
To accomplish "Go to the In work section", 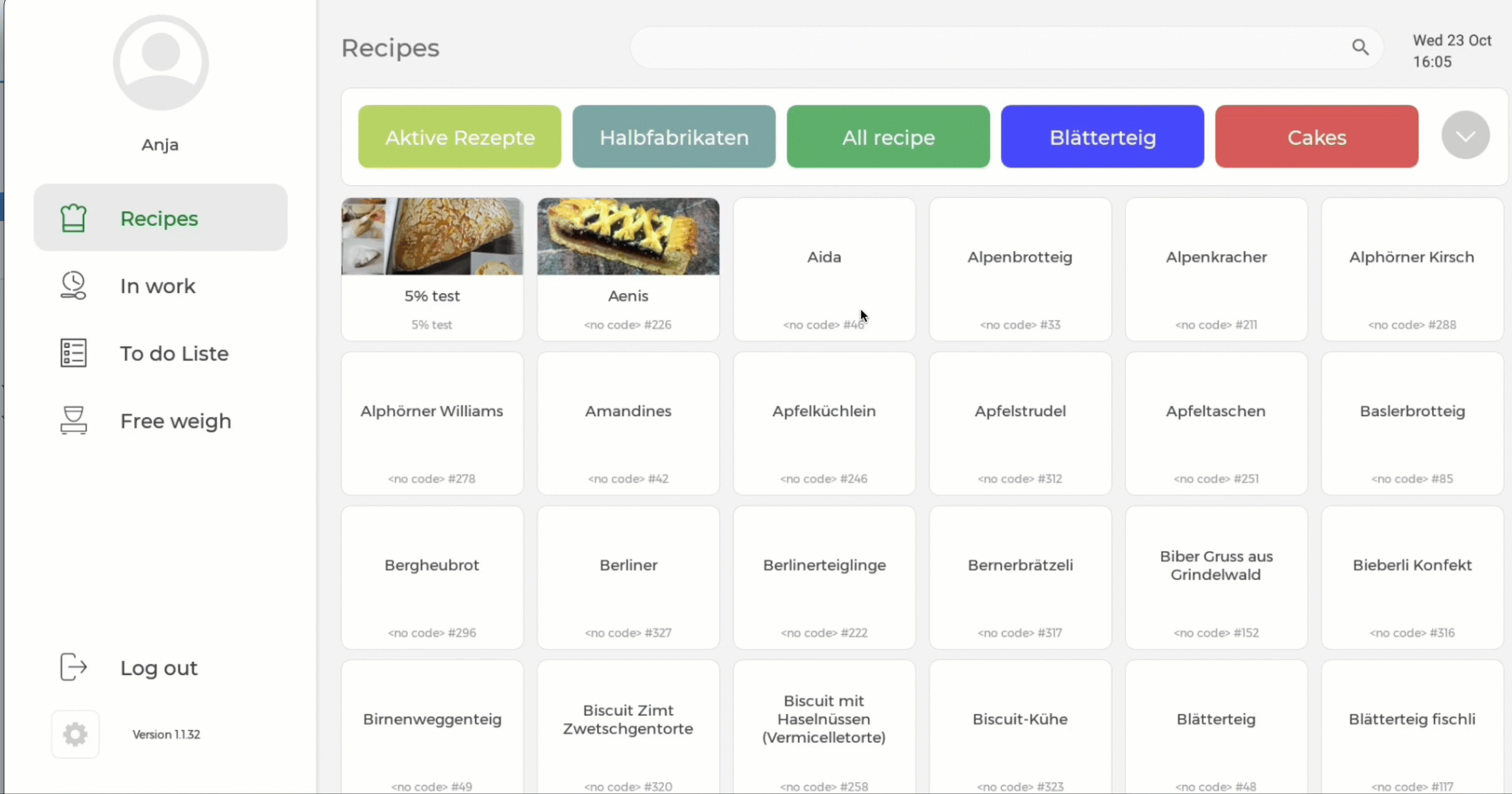I will [157, 286].
